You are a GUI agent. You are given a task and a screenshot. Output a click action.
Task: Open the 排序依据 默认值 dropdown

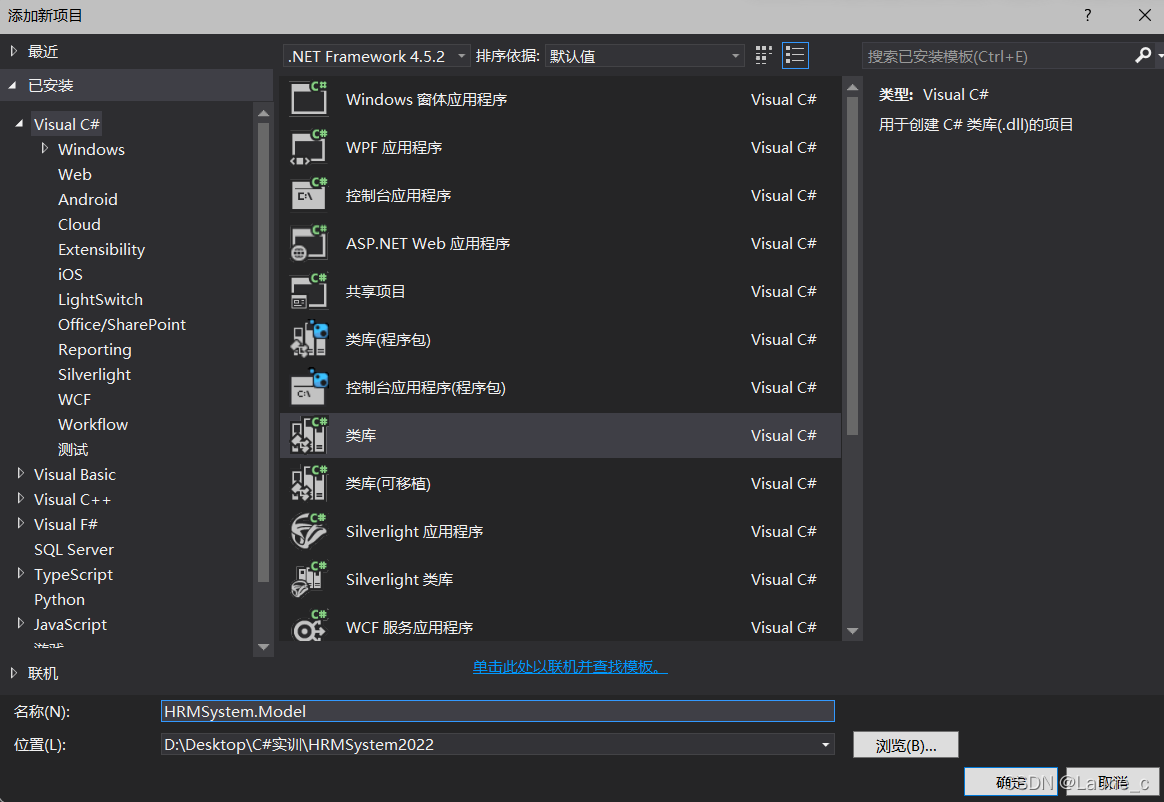pyautogui.click(x=644, y=56)
